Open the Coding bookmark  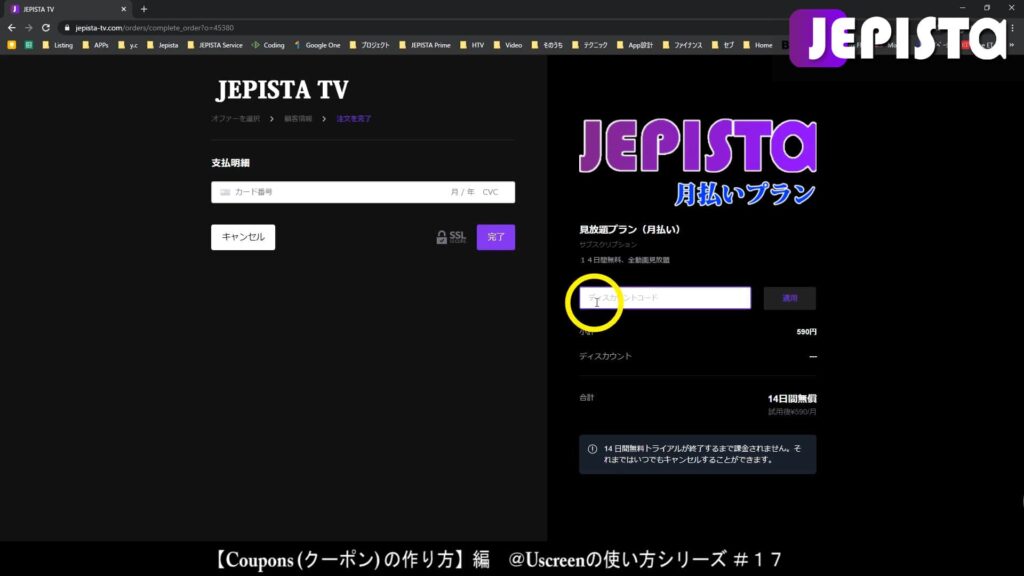268,45
